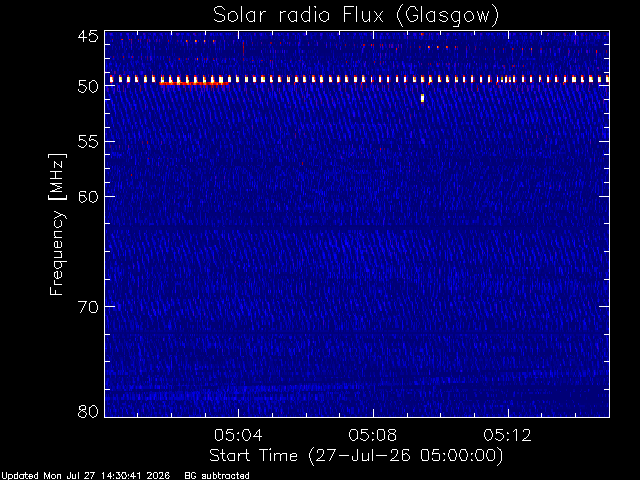Select the 55 MHz frequency axis label

point(88,142)
